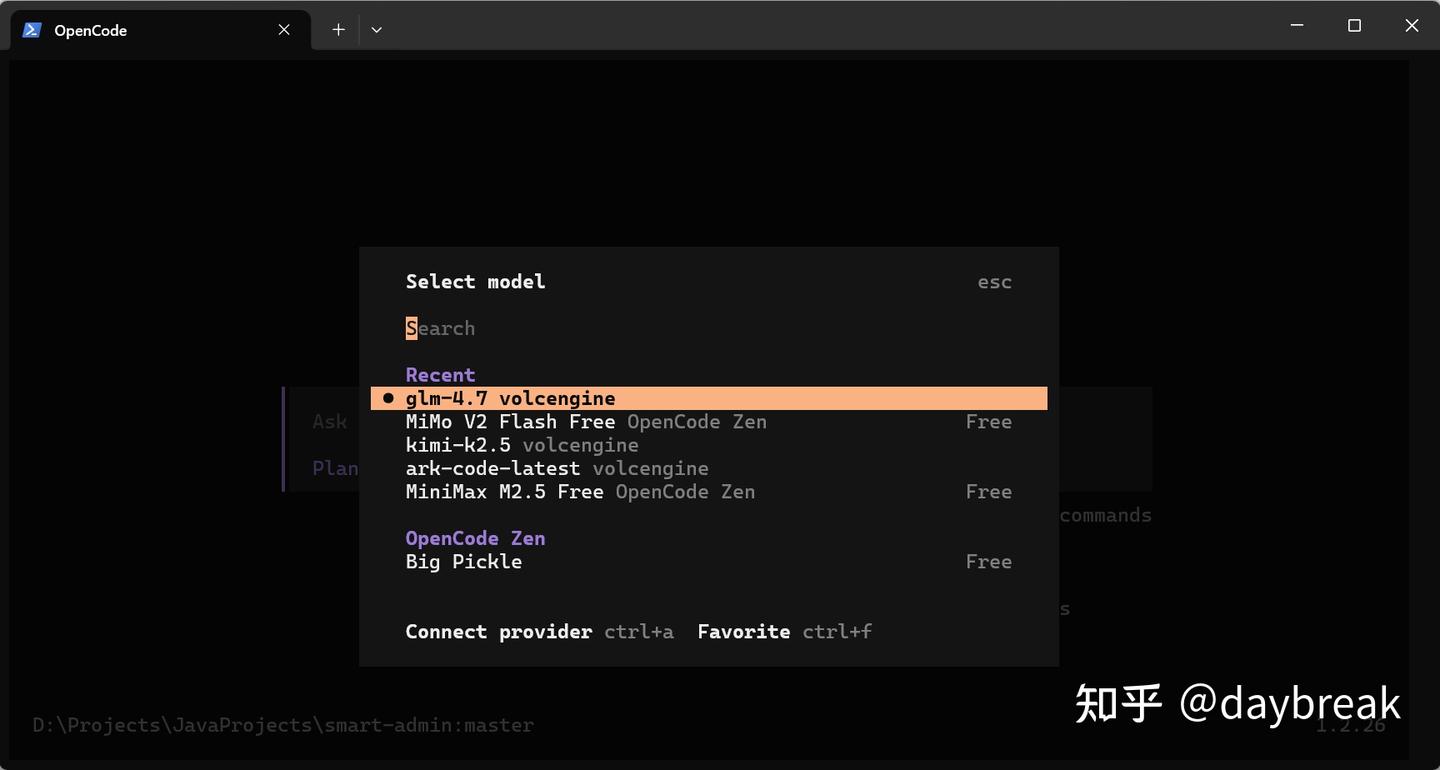Open a new terminal tab
This screenshot has width=1440, height=770.
(x=338, y=30)
